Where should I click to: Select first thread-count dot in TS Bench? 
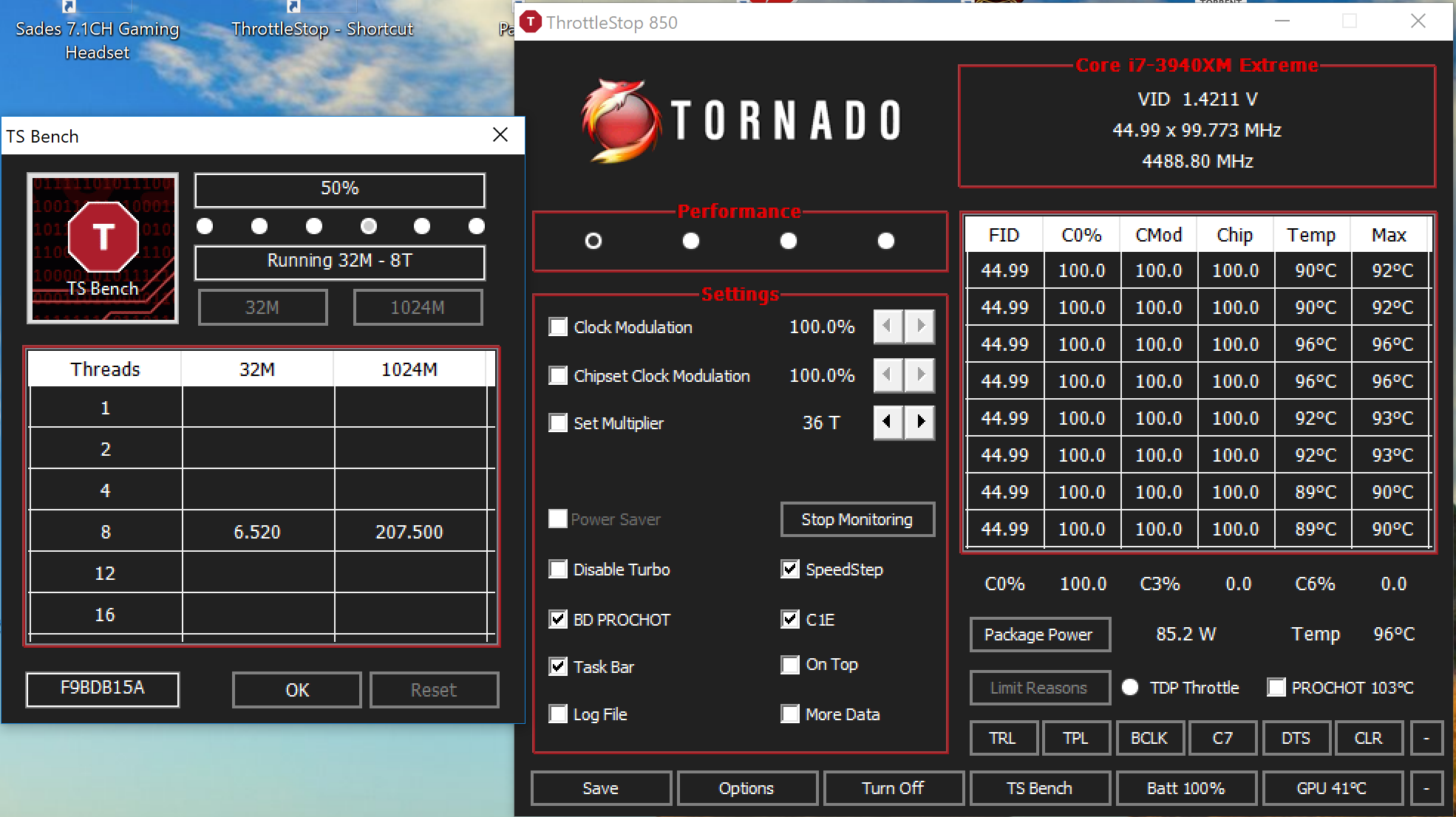click(x=205, y=226)
